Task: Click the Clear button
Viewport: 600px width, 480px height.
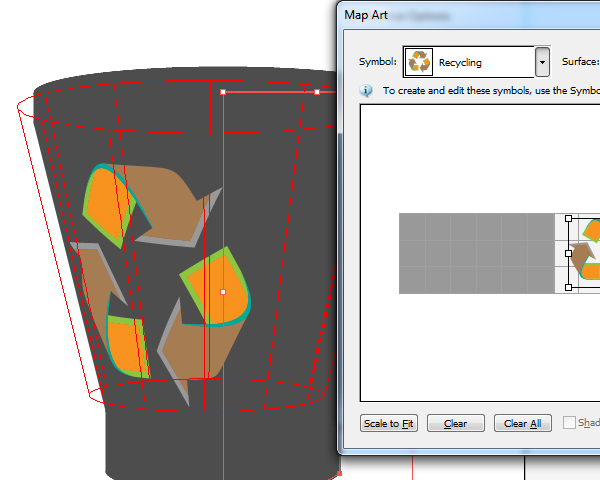Action: pos(455,423)
